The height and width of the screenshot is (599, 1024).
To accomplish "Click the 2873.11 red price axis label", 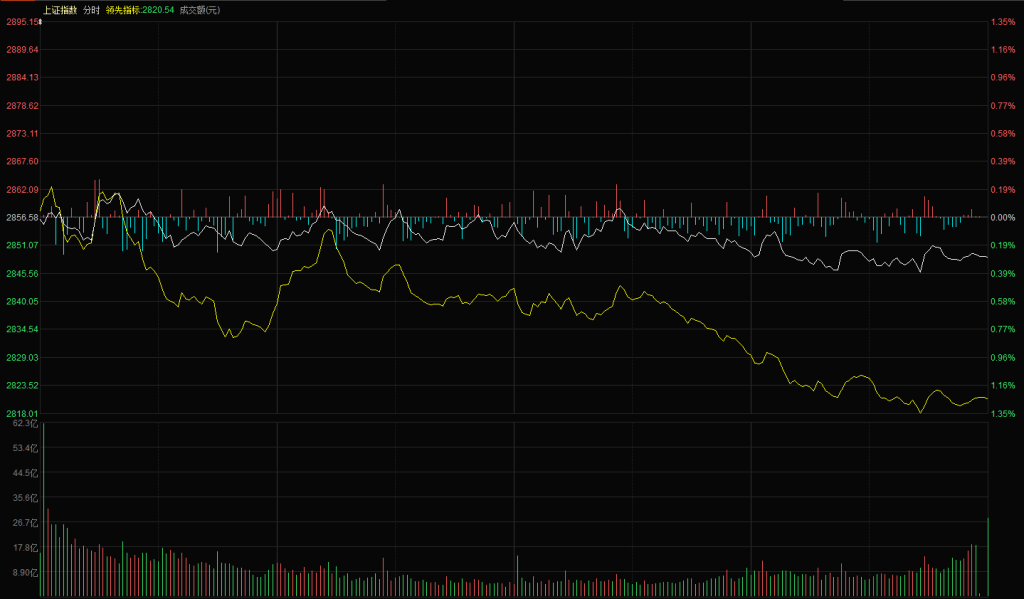I will 21,133.
